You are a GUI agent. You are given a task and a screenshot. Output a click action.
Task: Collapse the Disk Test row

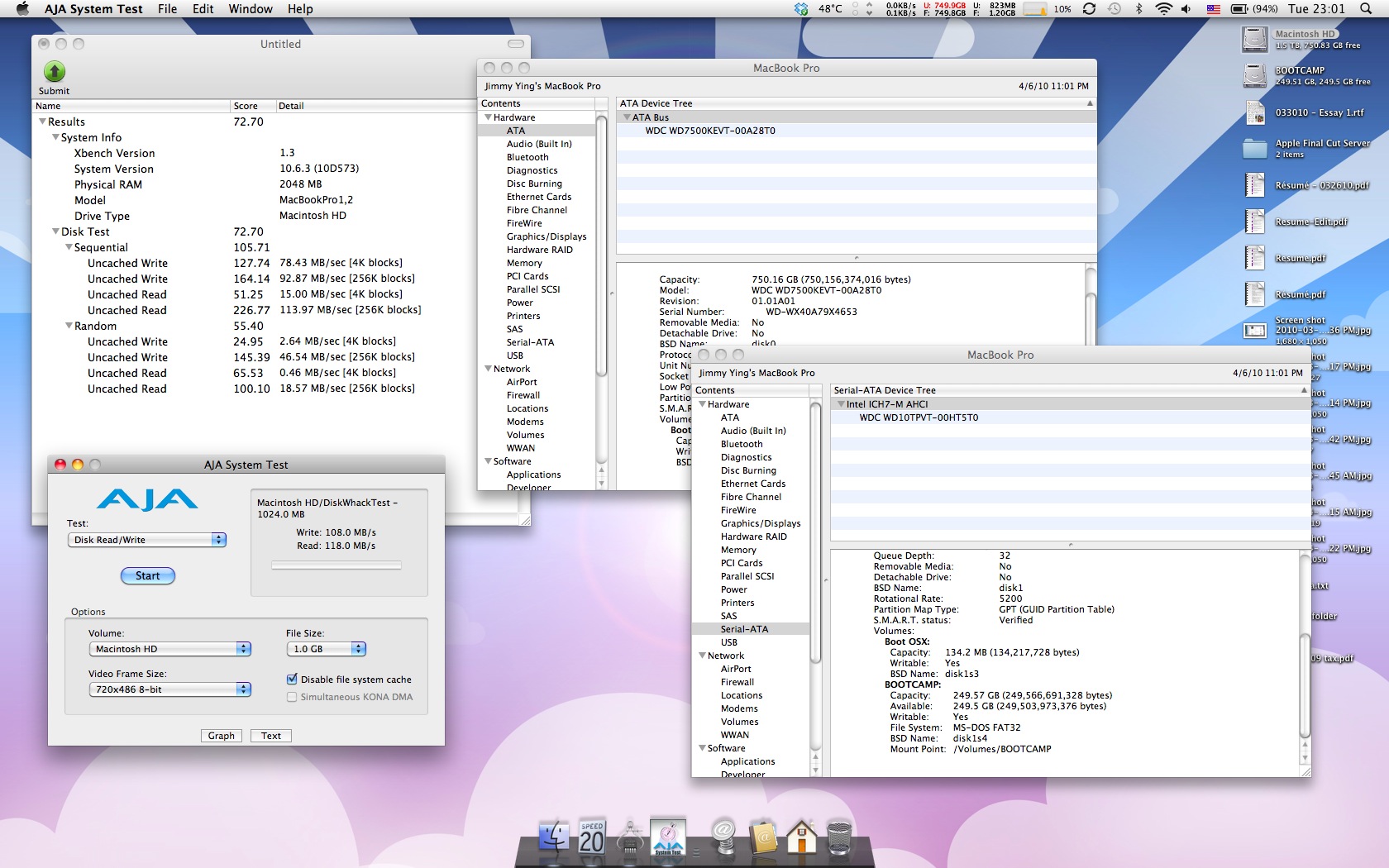click(x=55, y=231)
